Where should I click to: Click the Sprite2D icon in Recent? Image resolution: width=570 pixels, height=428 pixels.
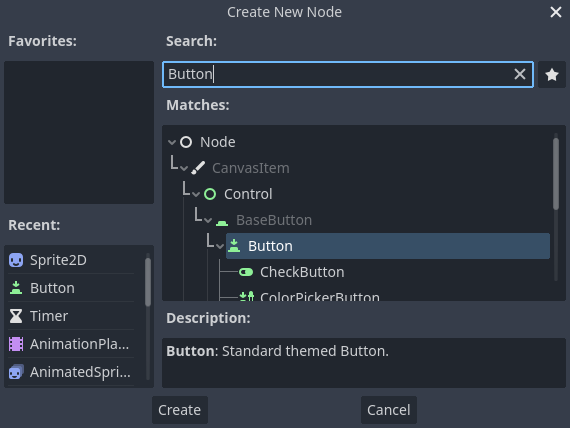pos(16,260)
